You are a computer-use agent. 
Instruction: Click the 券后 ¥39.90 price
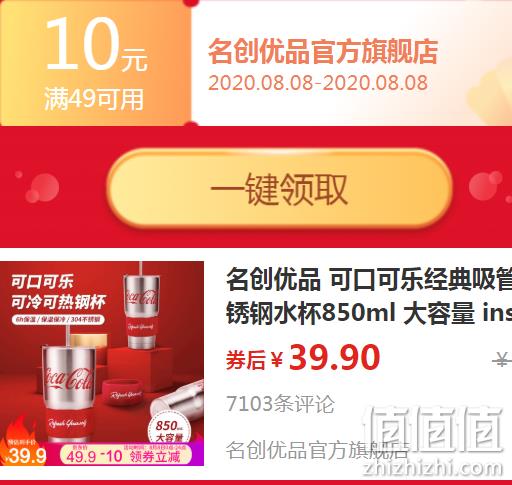(x=303, y=358)
